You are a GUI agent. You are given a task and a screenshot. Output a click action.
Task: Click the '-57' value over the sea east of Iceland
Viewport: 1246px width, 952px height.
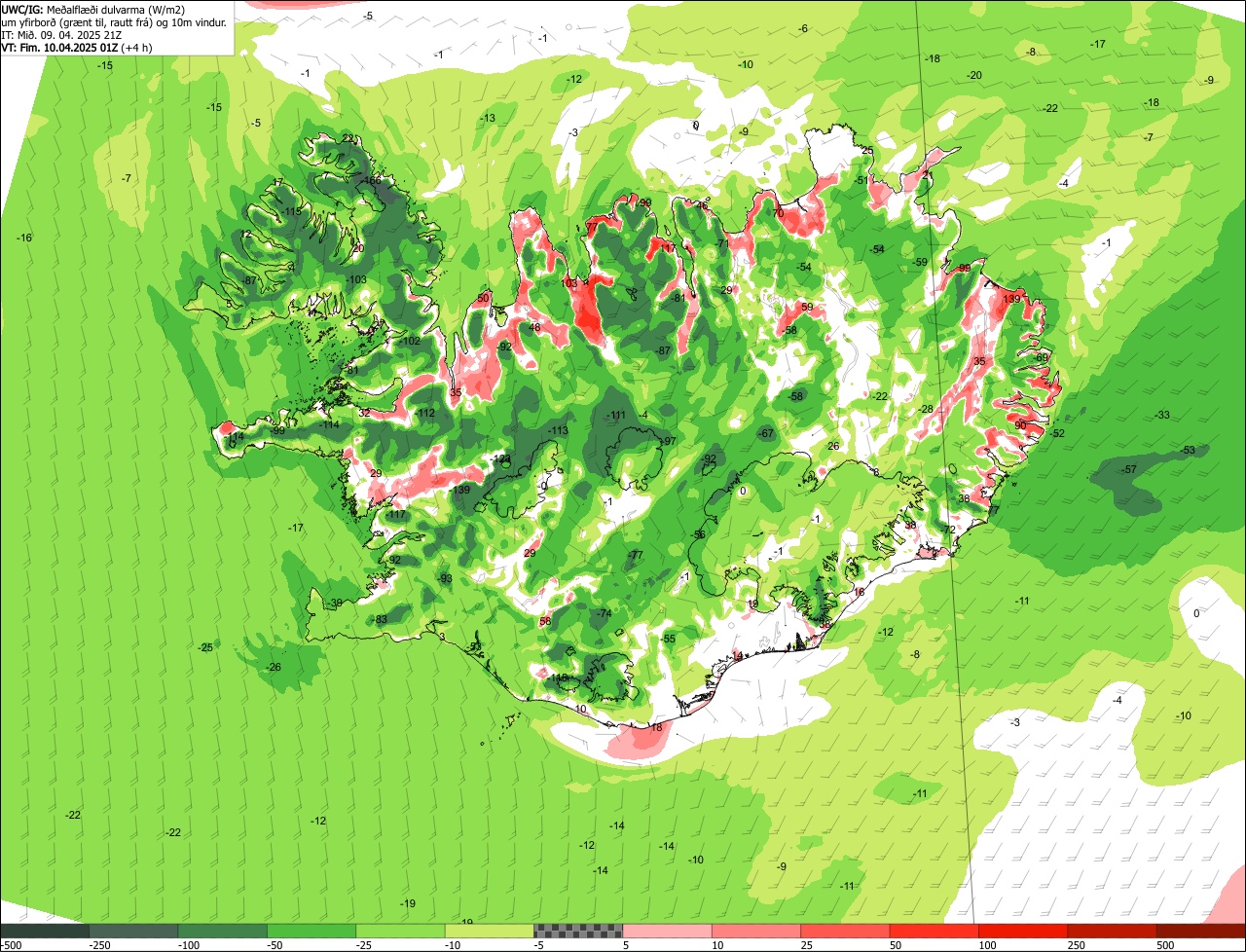[x=1129, y=470]
